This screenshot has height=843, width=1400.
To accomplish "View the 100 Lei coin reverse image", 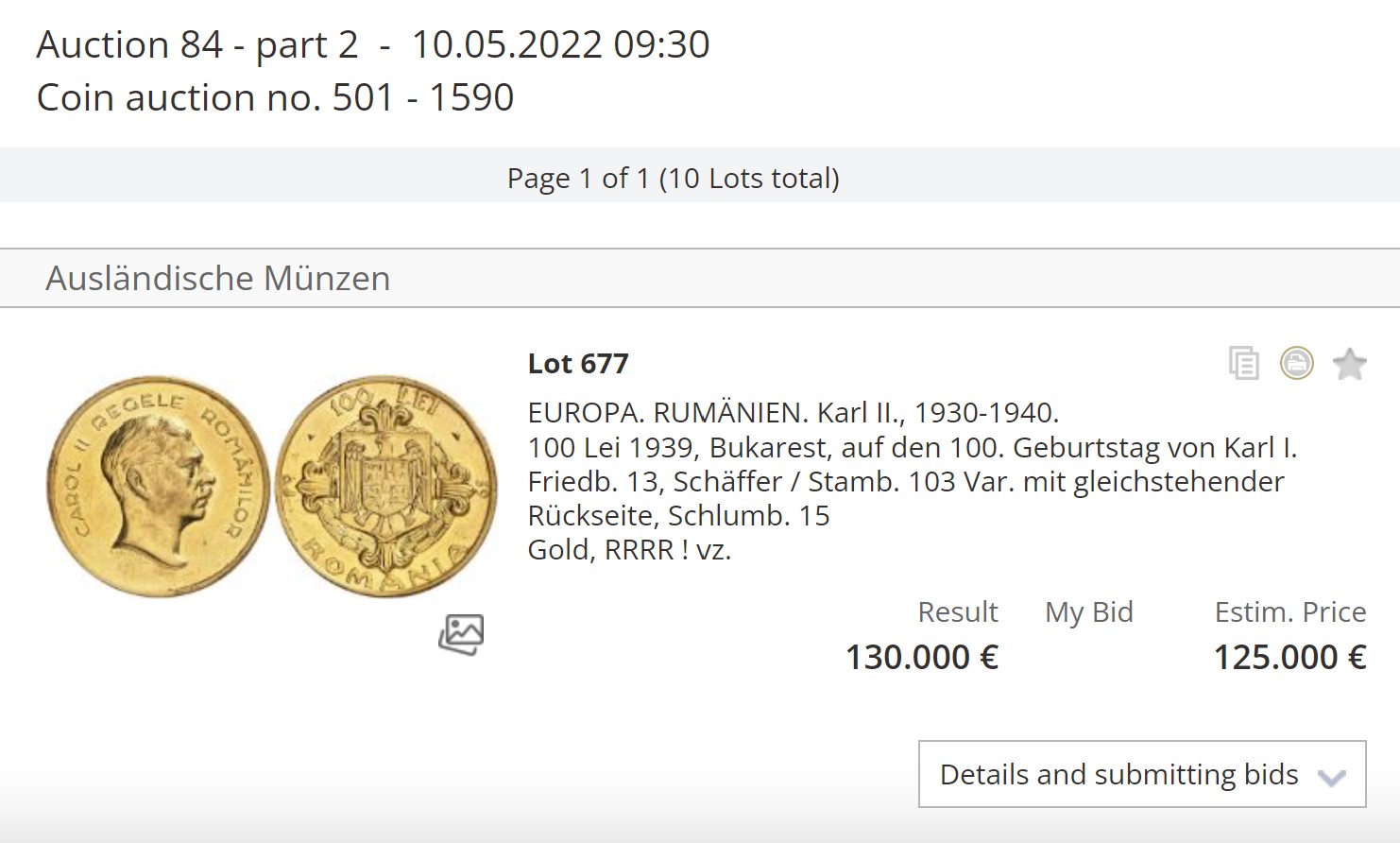I will (x=385, y=486).
